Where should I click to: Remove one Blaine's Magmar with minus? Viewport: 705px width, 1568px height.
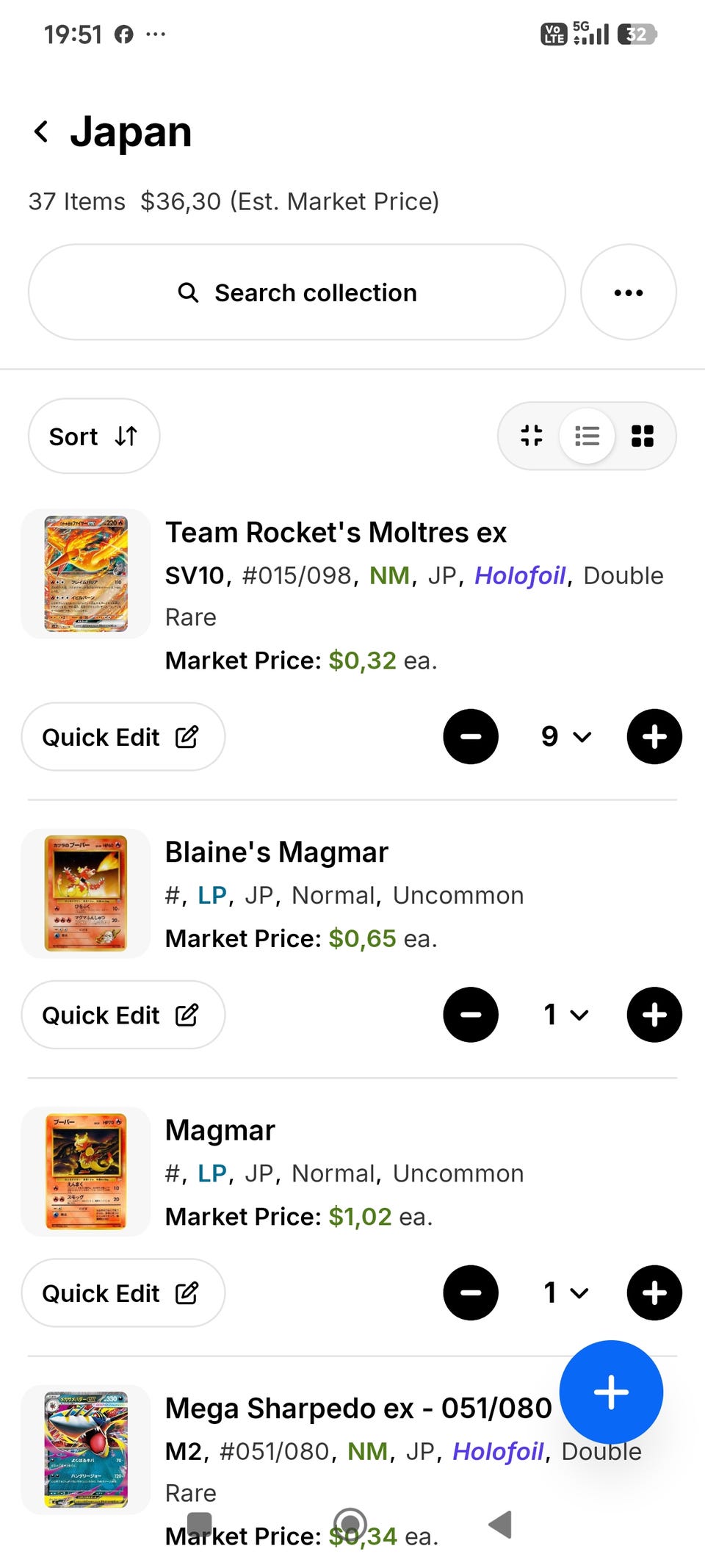[471, 1015]
